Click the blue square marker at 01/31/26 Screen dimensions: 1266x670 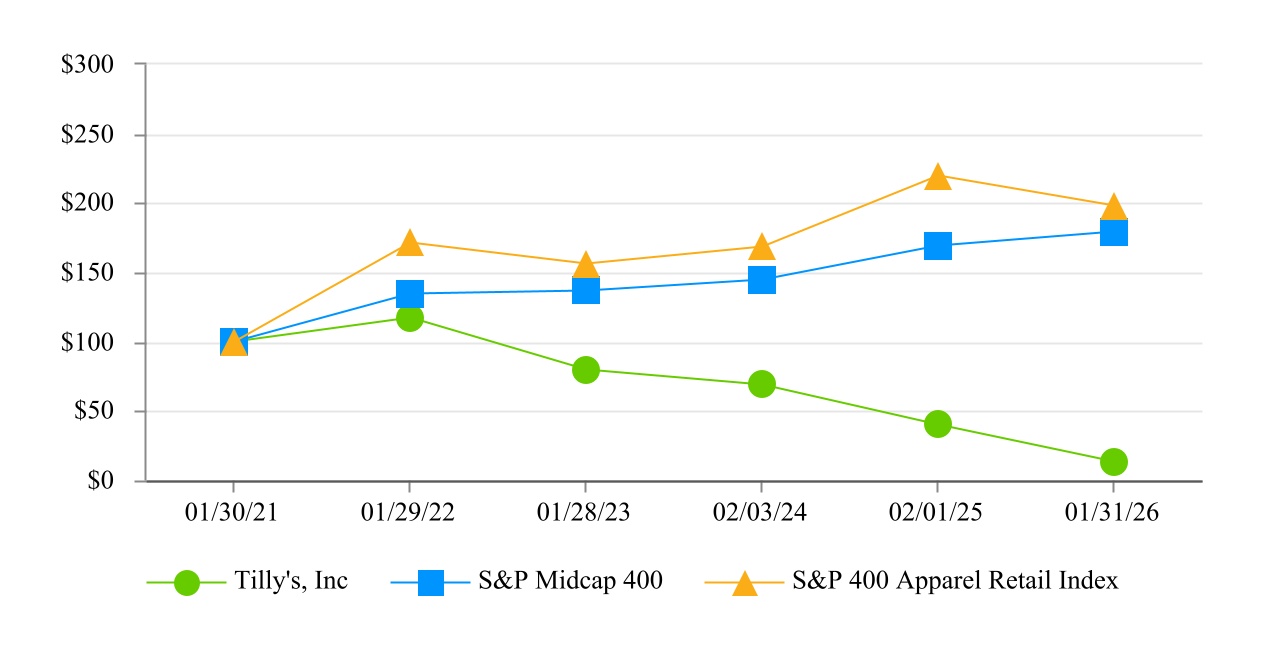pos(1114,232)
